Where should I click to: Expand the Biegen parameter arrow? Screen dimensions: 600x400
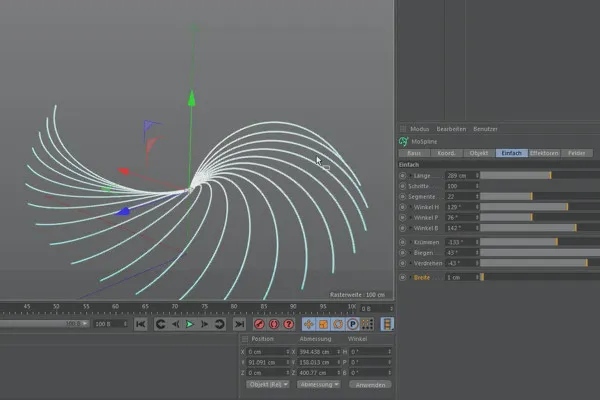411,253
